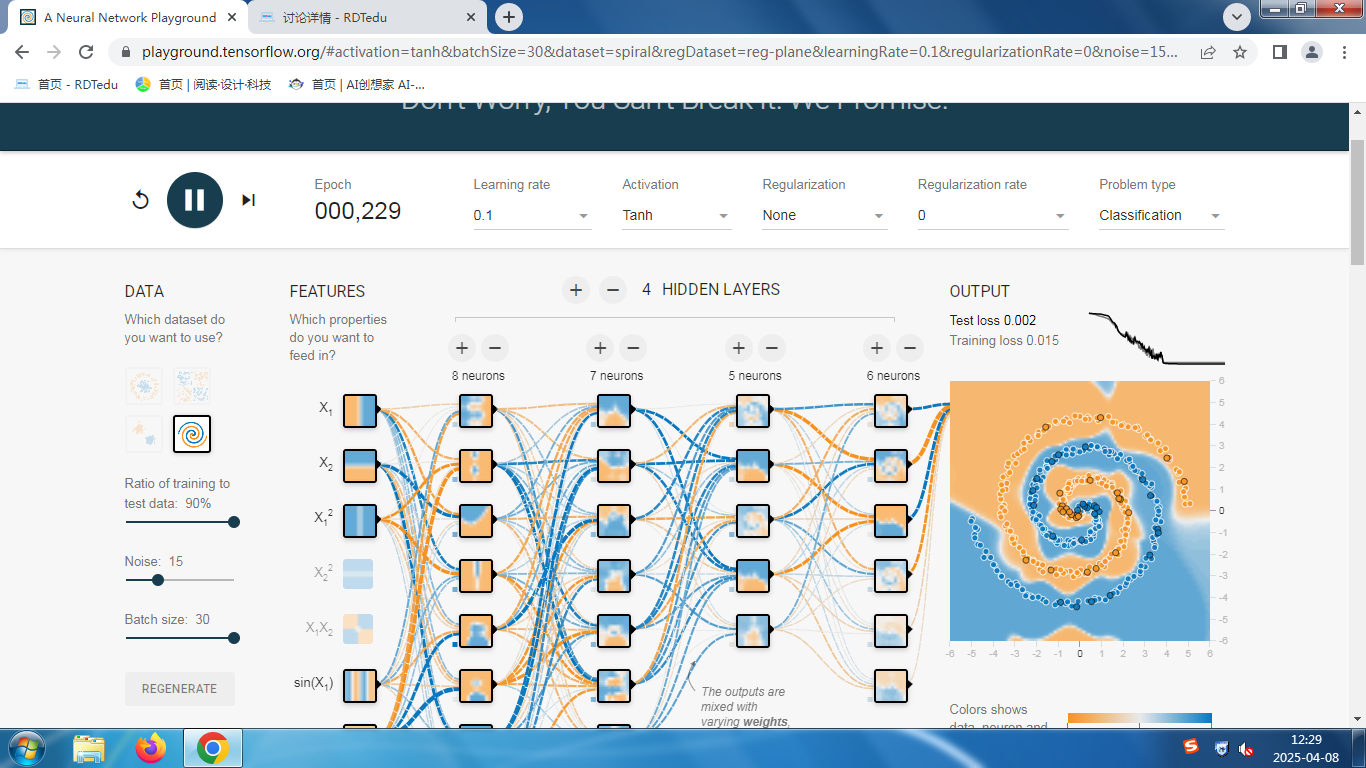
Task: Reset the network with the reset icon
Action: coord(141,200)
